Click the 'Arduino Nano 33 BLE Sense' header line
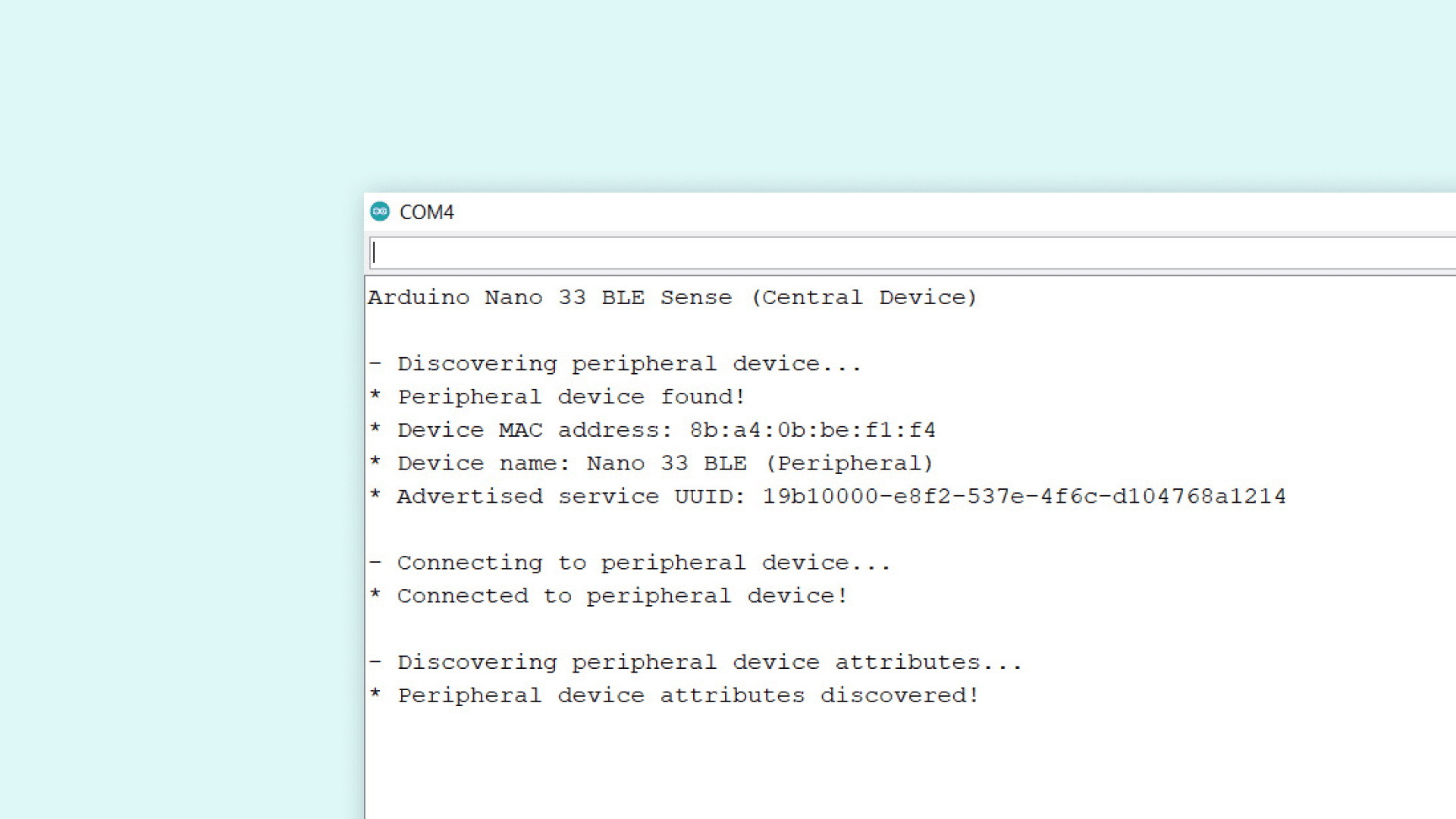This screenshot has height=819, width=1456. [x=550, y=297]
